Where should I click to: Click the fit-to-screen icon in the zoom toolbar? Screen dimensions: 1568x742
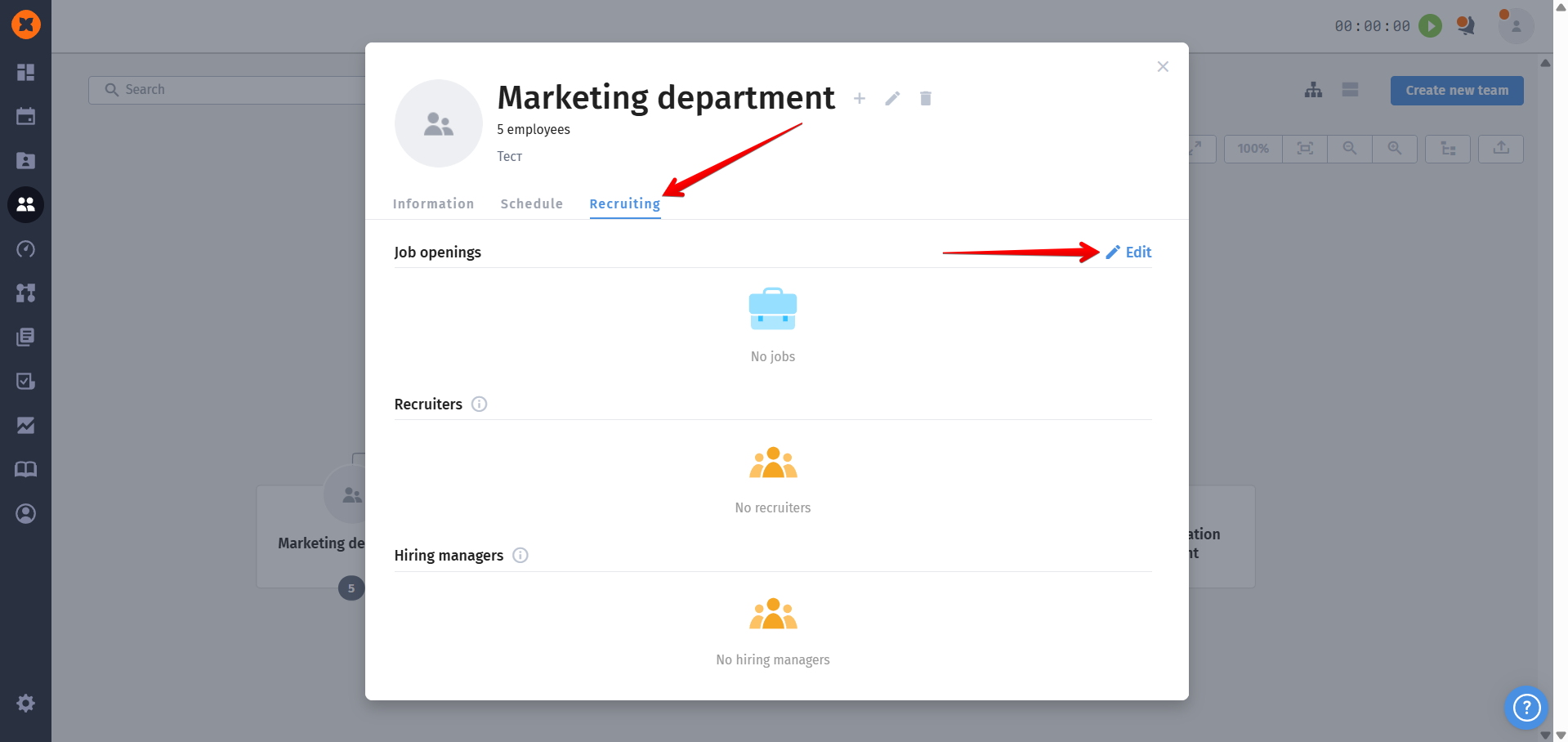[1305, 149]
